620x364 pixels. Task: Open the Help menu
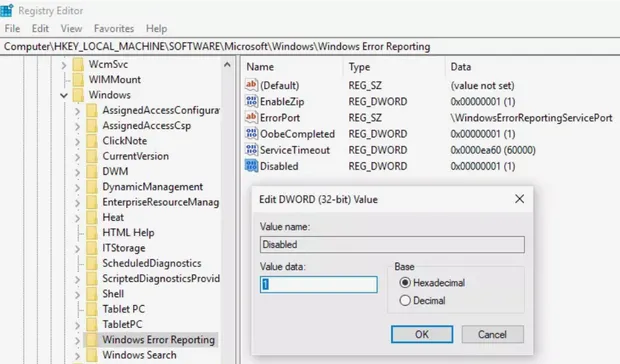(x=157, y=28)
